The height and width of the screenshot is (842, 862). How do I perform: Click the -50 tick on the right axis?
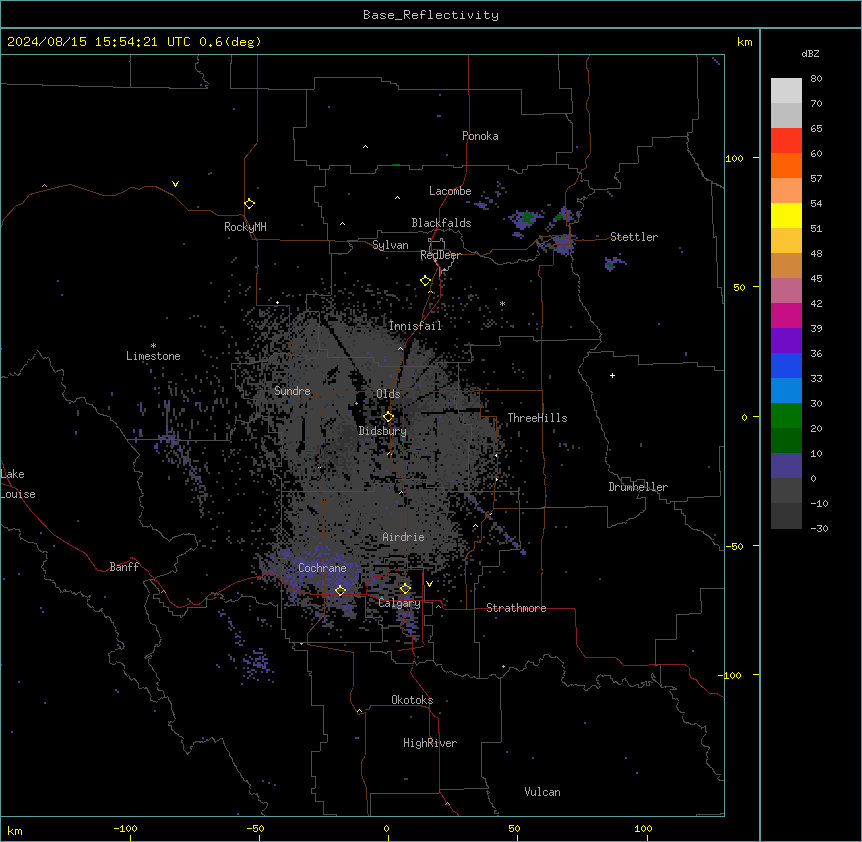pos(734,546)
